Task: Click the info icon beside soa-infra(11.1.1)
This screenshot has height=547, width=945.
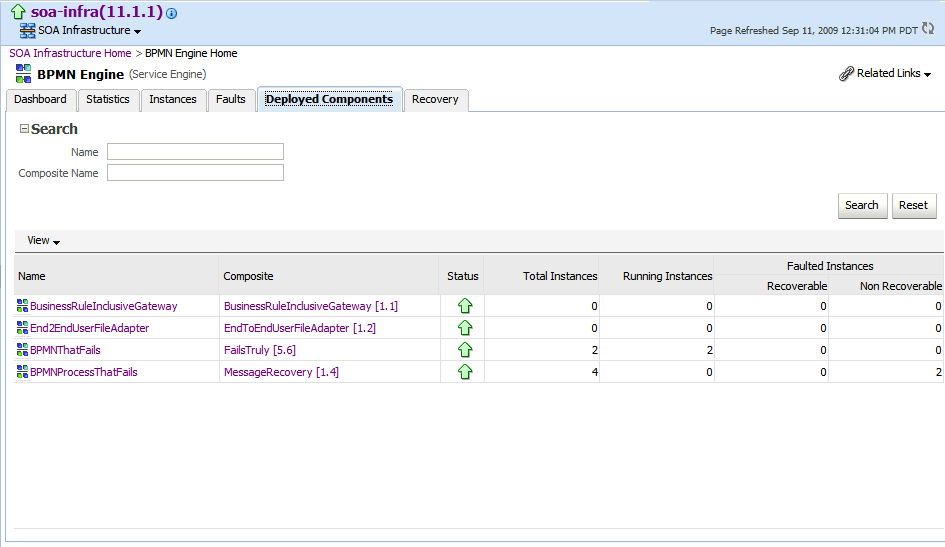Action: click(x=172, y=13)
